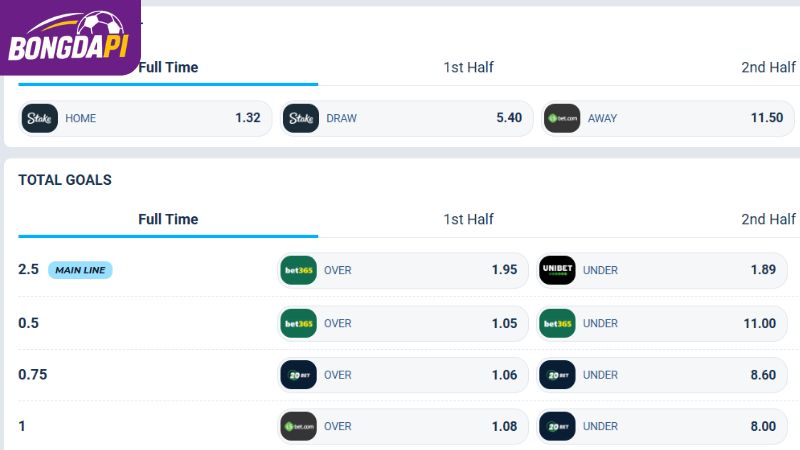Click the Stake icon beside DRAW odds
Viewport: 800px width, 450px height.
pyautogui.click(x=301, y=118)
